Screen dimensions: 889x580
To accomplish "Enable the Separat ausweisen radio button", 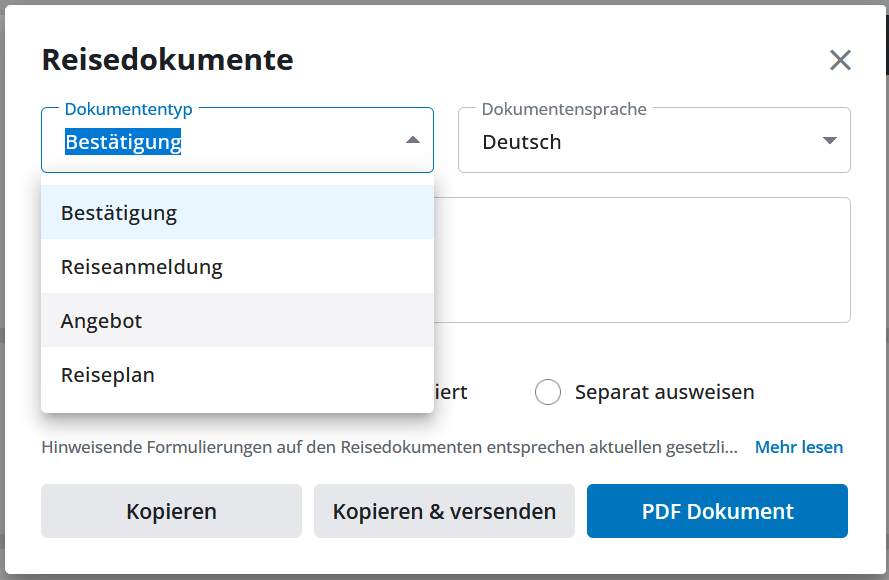I will pos(548,392).
